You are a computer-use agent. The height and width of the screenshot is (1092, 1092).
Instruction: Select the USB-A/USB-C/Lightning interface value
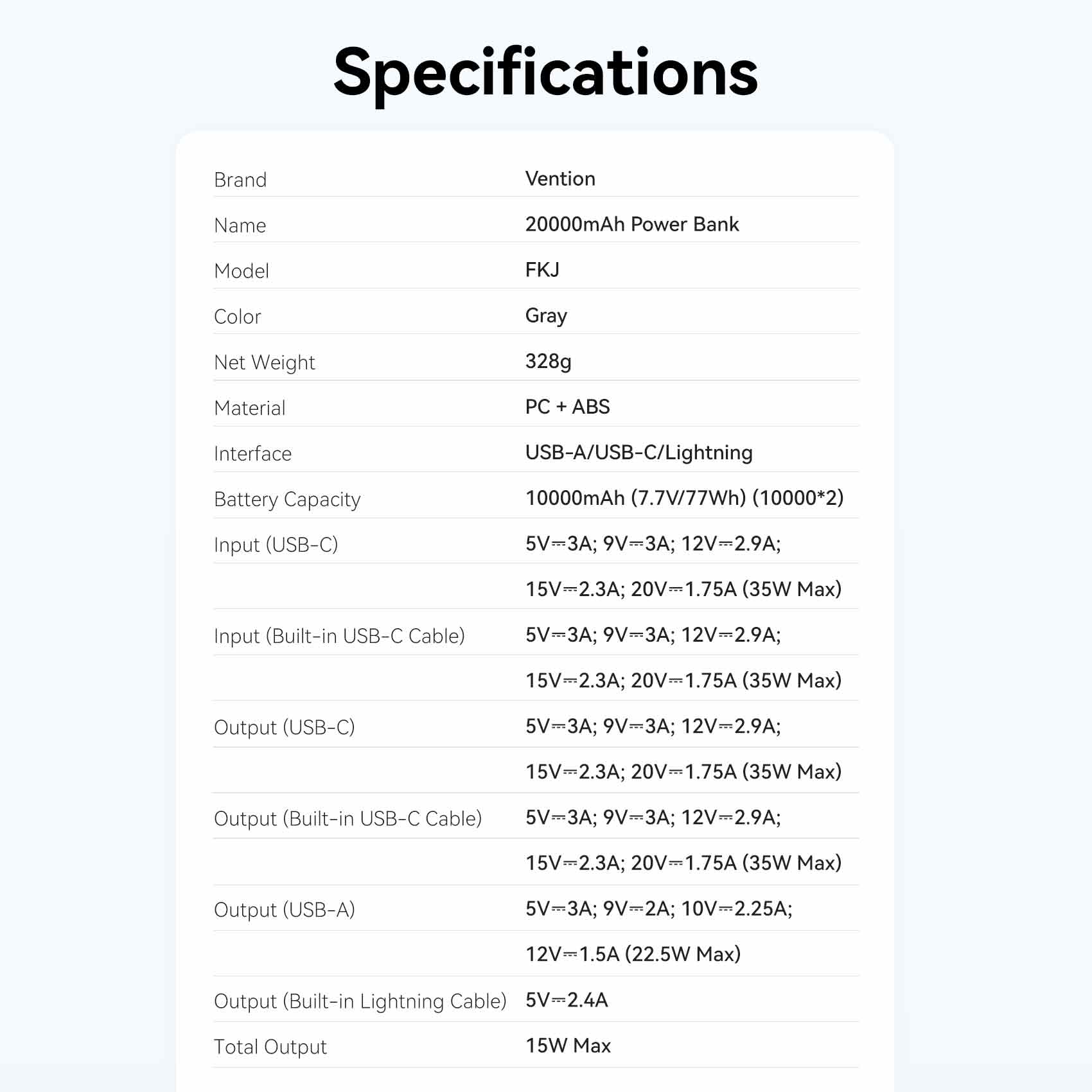click(638, 452)
